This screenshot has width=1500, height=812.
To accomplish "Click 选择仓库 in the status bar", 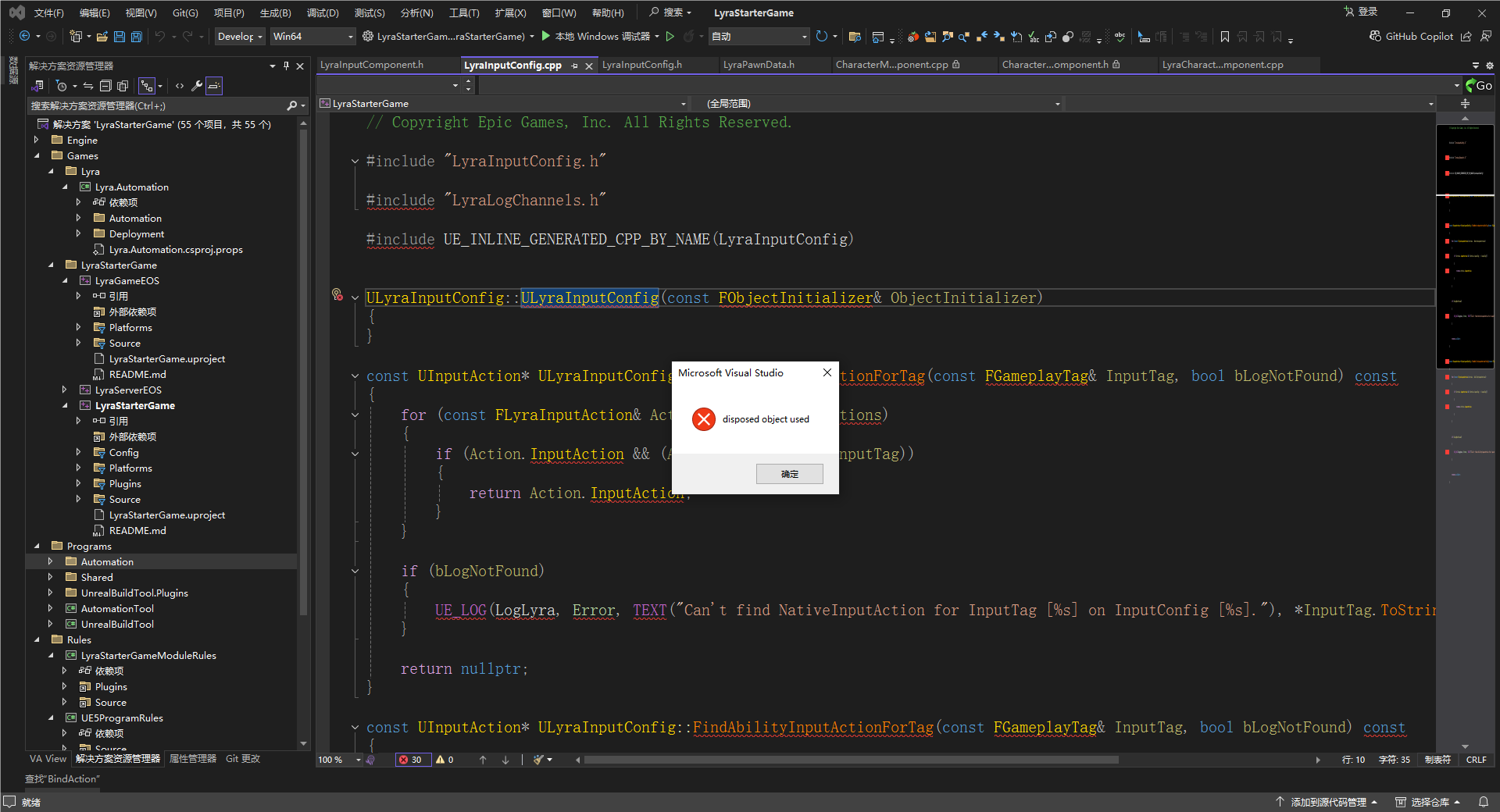I will point(1428,802).
